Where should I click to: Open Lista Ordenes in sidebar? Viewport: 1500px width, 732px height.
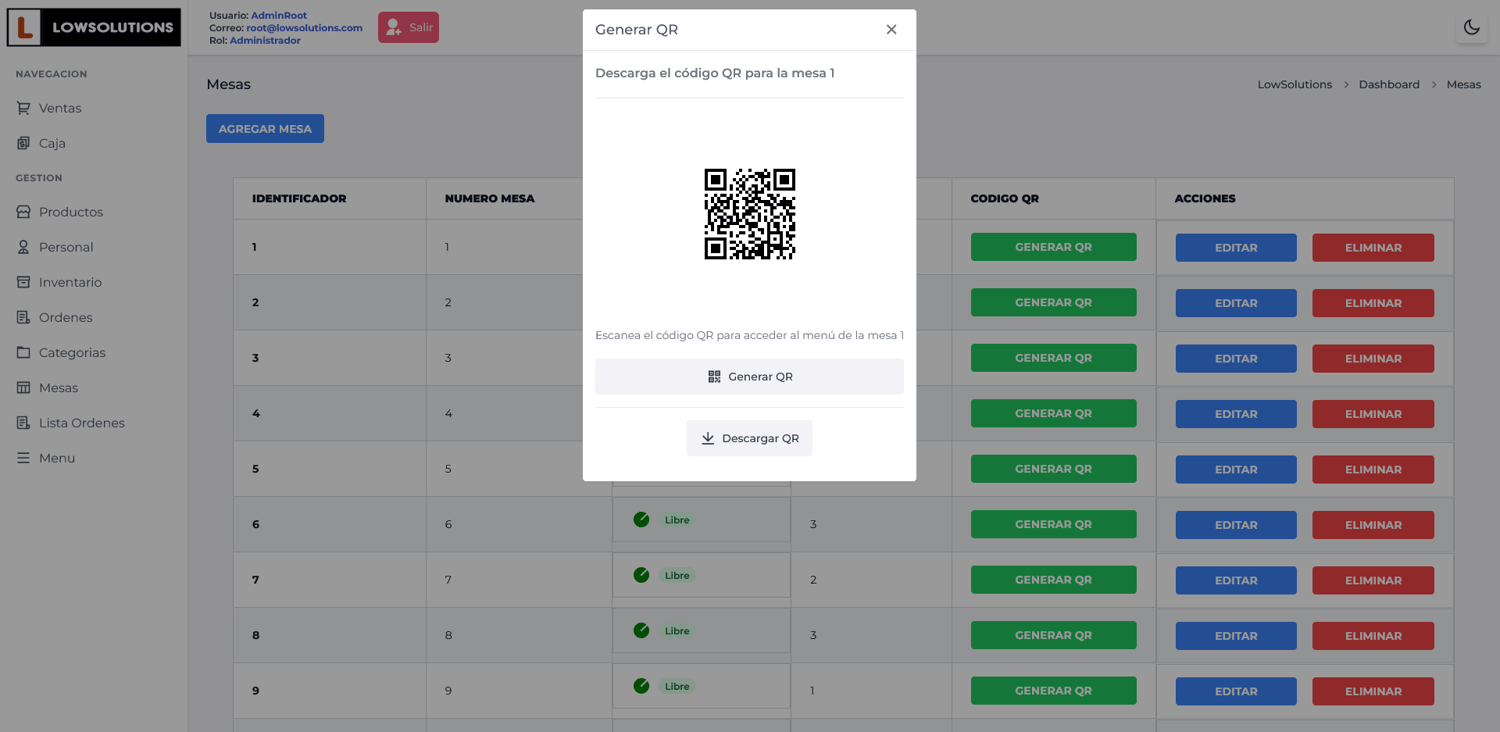point(81,423)
